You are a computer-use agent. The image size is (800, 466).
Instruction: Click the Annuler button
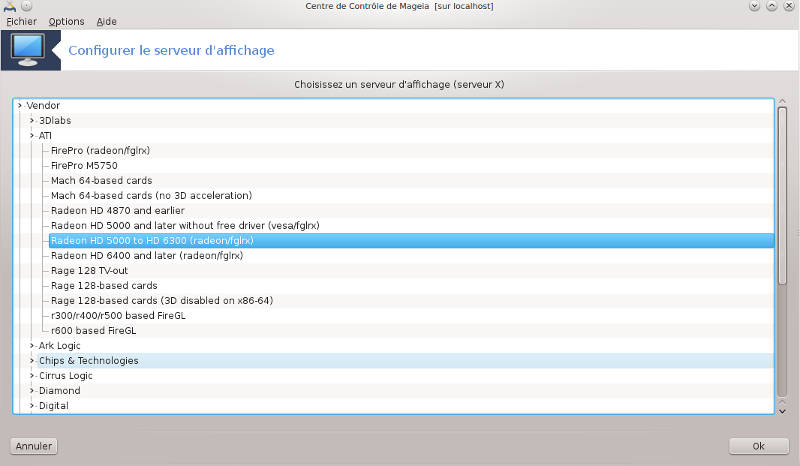34,446
